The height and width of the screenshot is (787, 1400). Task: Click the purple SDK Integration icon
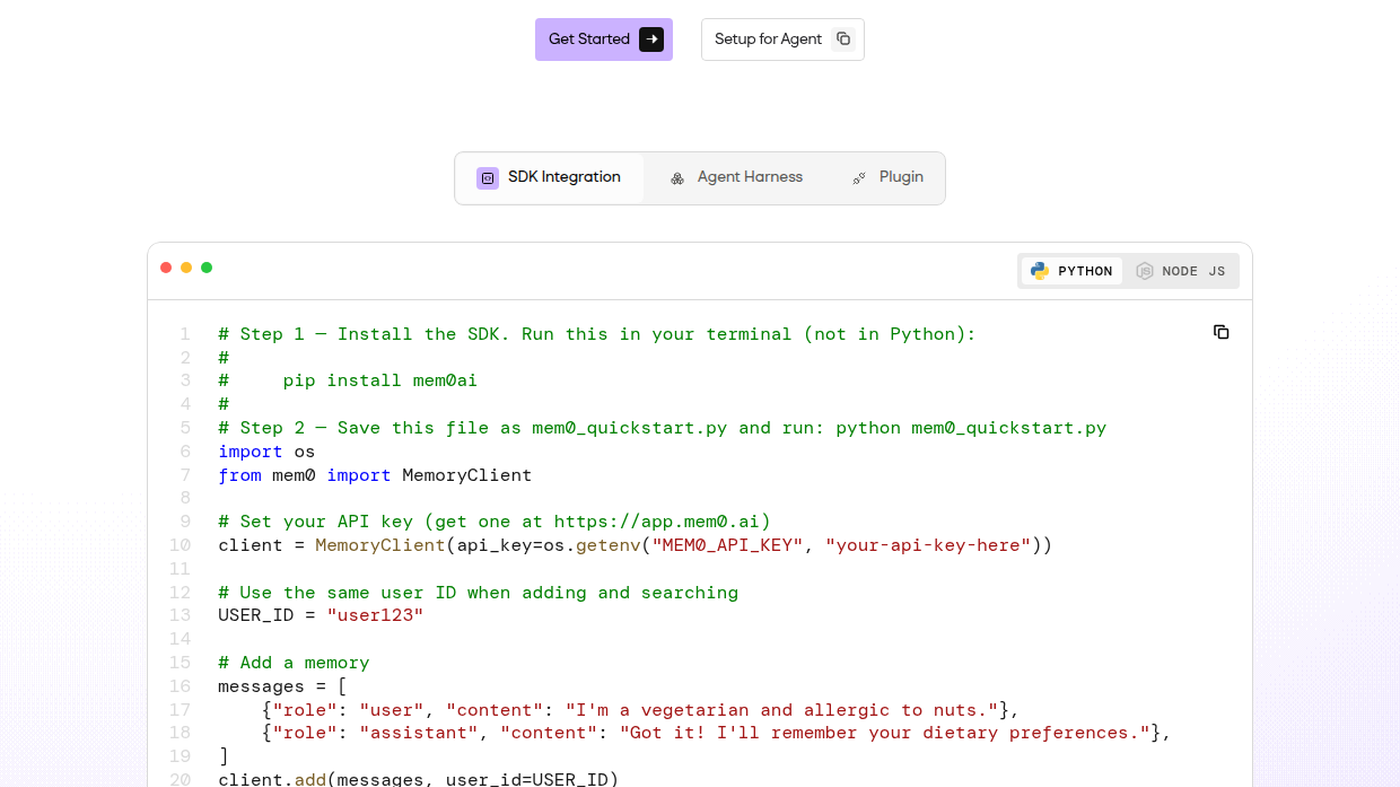click(x=487, y=178)
